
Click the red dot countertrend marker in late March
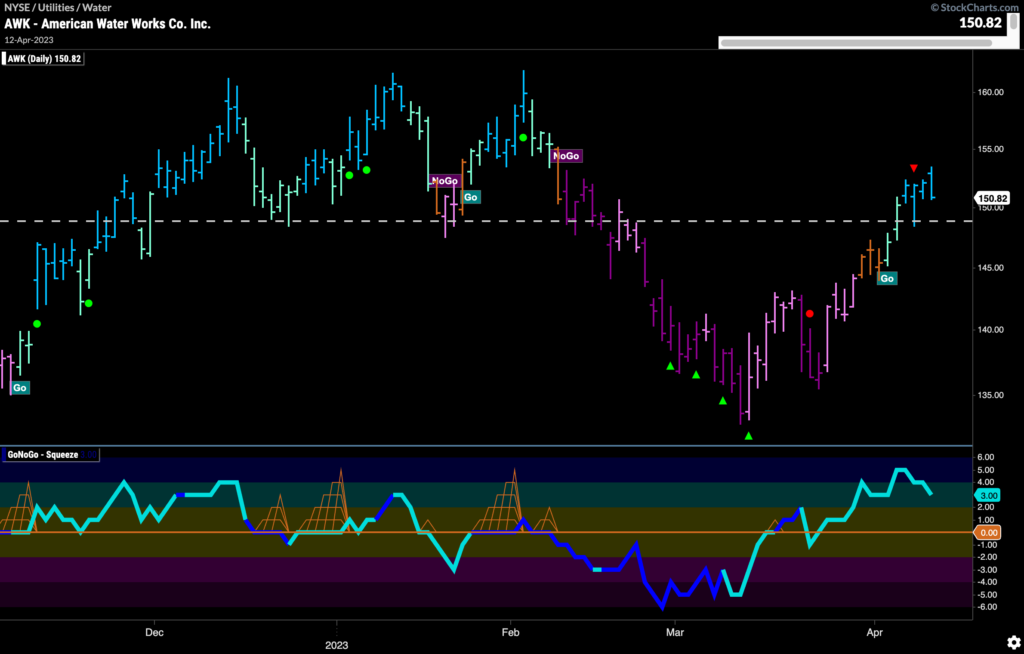tap(810, 313)
